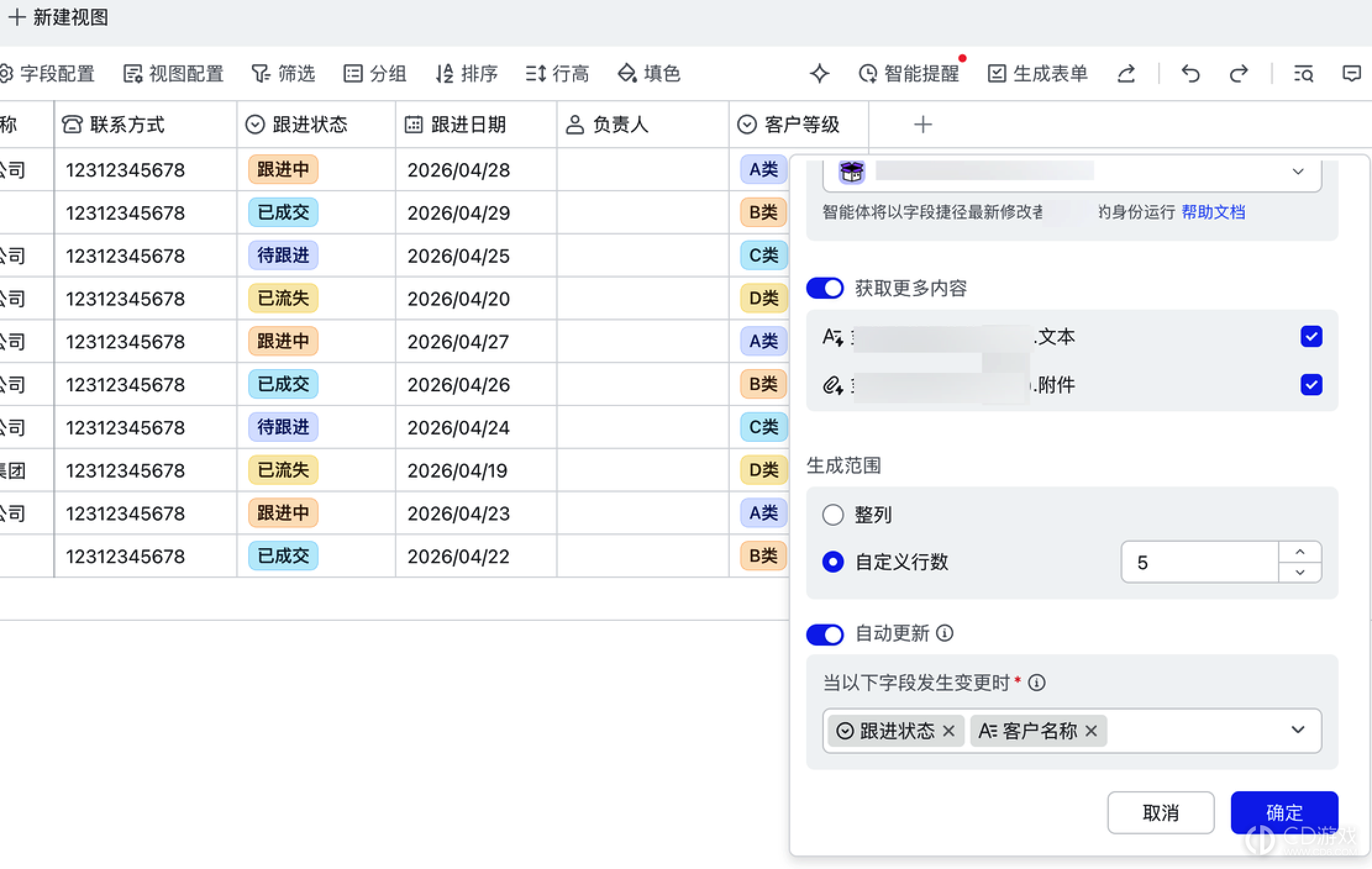
Task: Open the 填色 fill color menu
Action: 649,73
